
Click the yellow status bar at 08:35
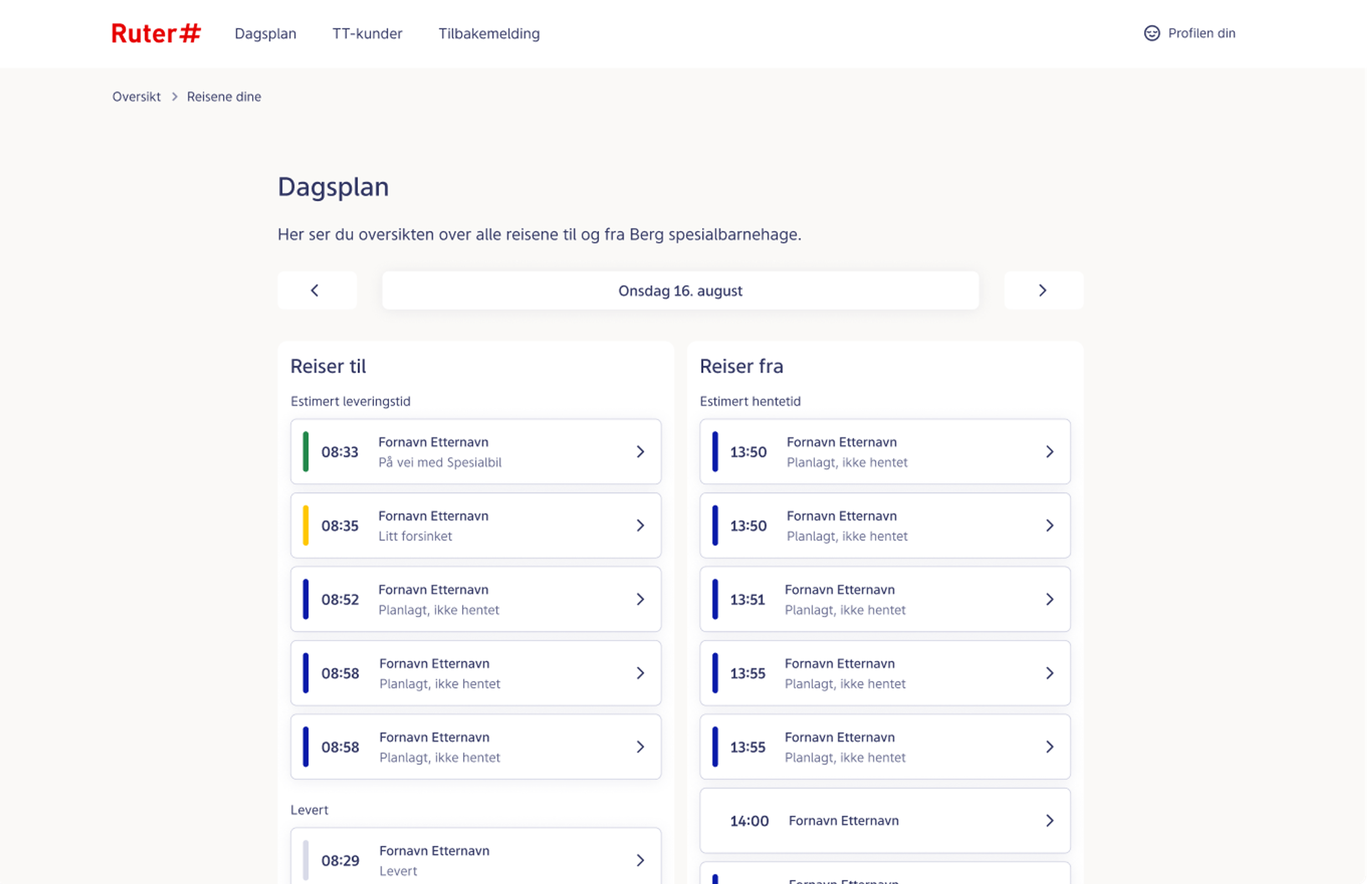pyautogui.click(x=306, y=525)
